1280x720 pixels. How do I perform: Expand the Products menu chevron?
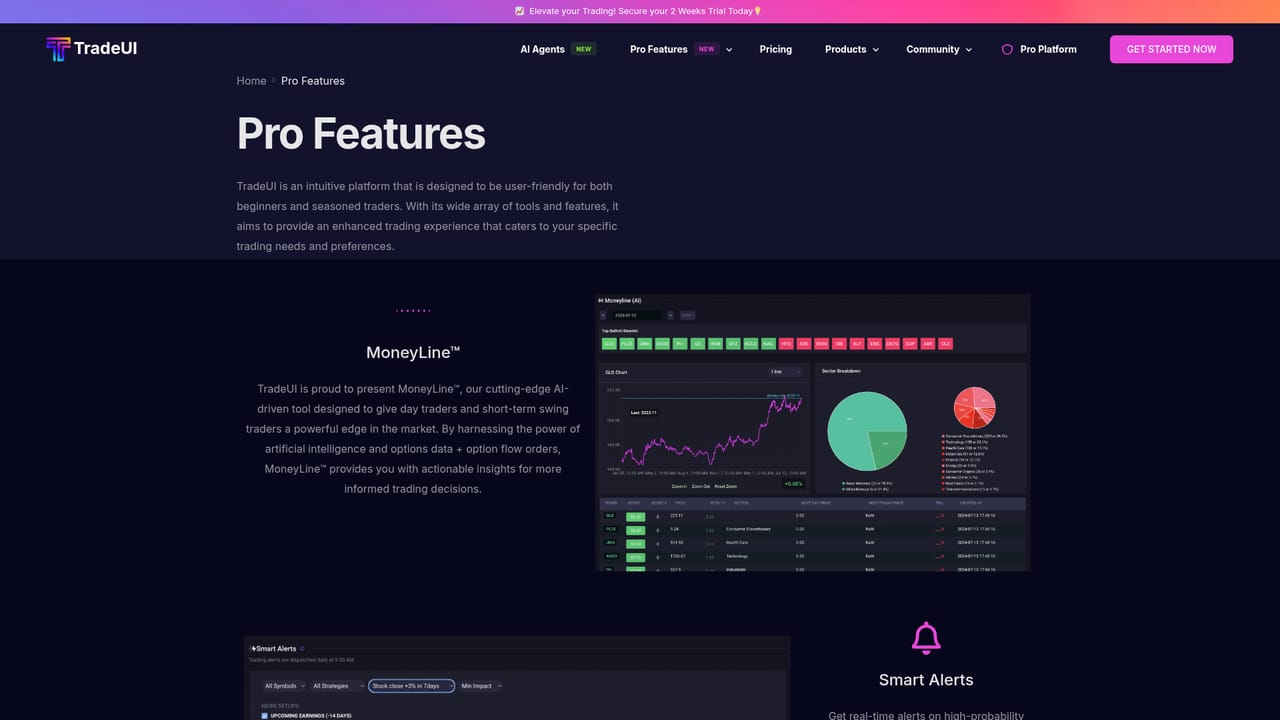coord(876,50)
